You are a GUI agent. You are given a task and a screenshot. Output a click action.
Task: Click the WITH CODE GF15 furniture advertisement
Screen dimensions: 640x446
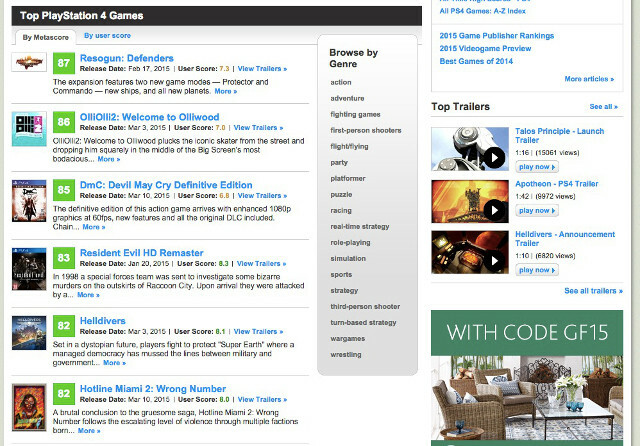click(x=527, y=378)
